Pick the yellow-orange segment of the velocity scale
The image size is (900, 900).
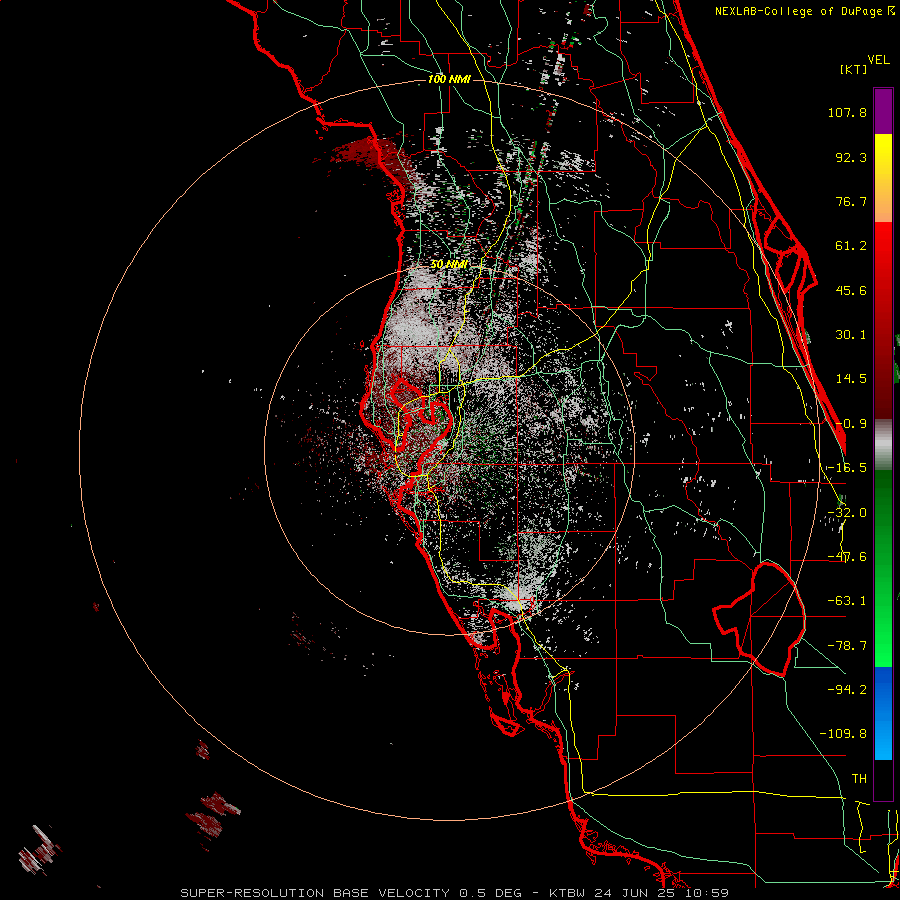(883, 178)
